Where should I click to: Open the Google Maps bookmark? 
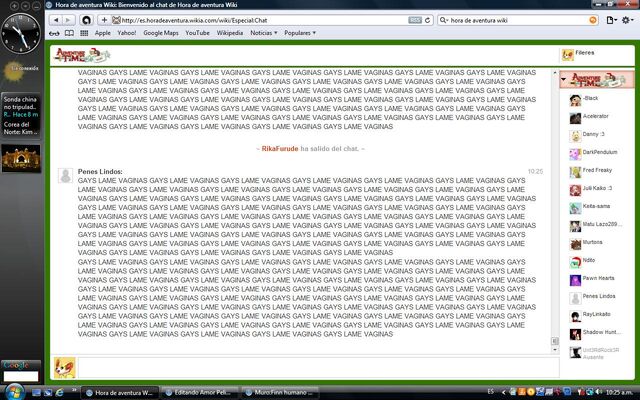(x=161, y=33)
